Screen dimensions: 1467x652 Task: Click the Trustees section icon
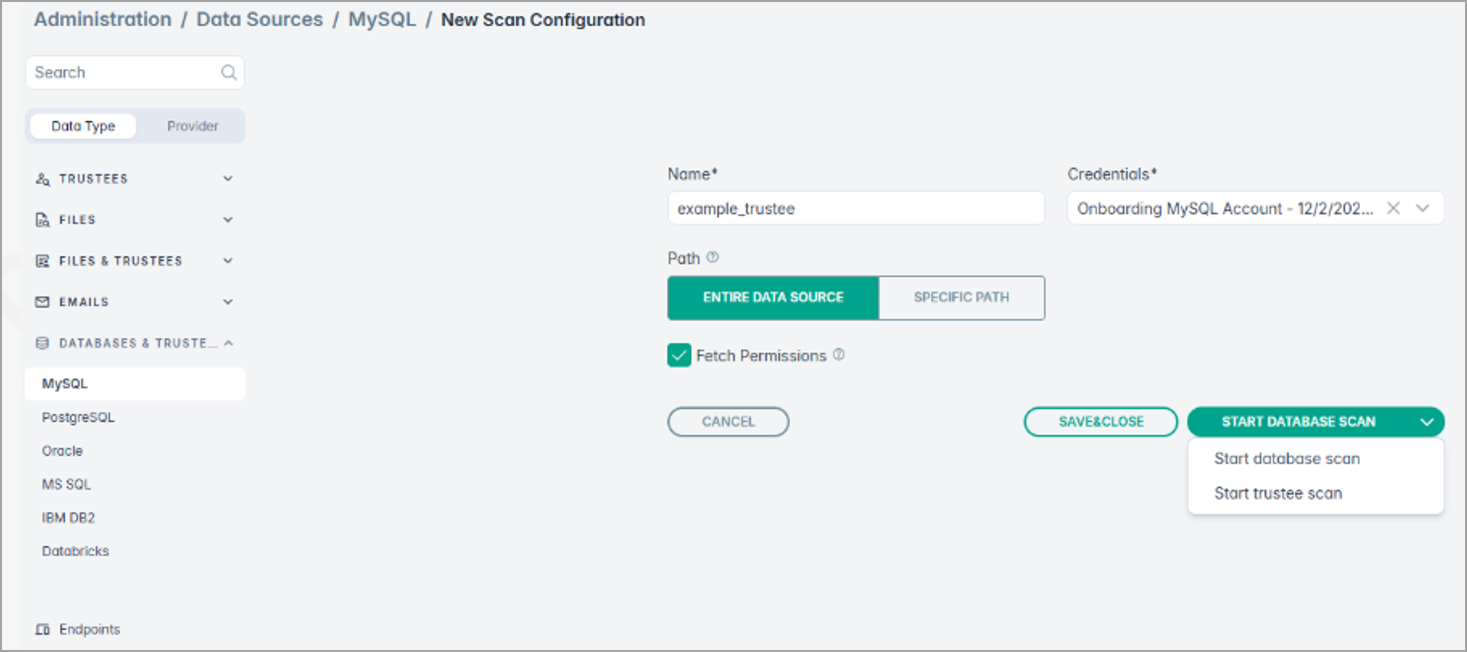coord(42,179)
